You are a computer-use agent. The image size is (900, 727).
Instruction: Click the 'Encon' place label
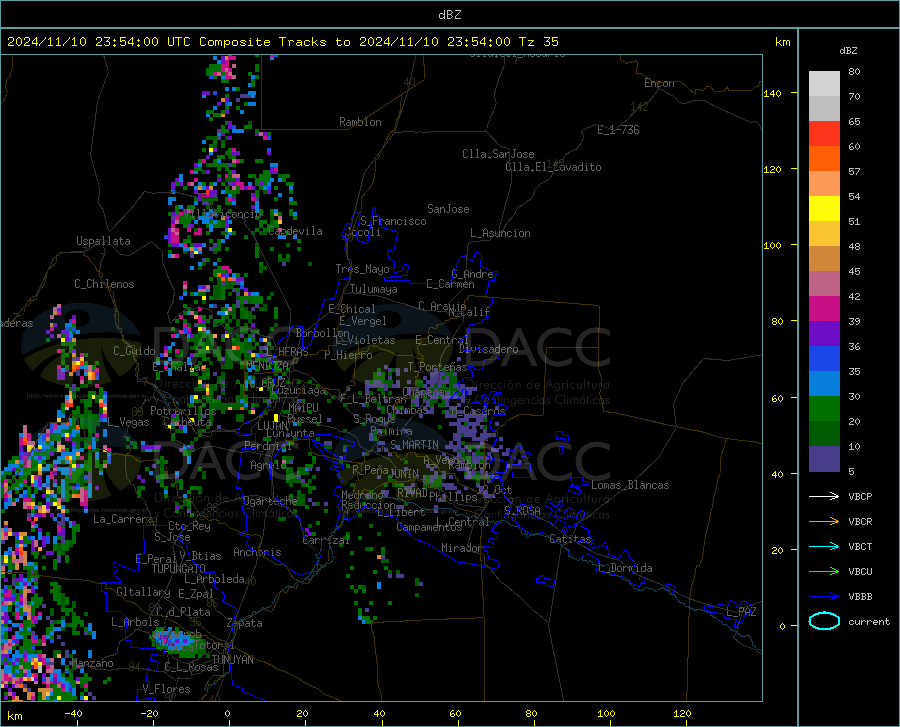click(659, 83)
